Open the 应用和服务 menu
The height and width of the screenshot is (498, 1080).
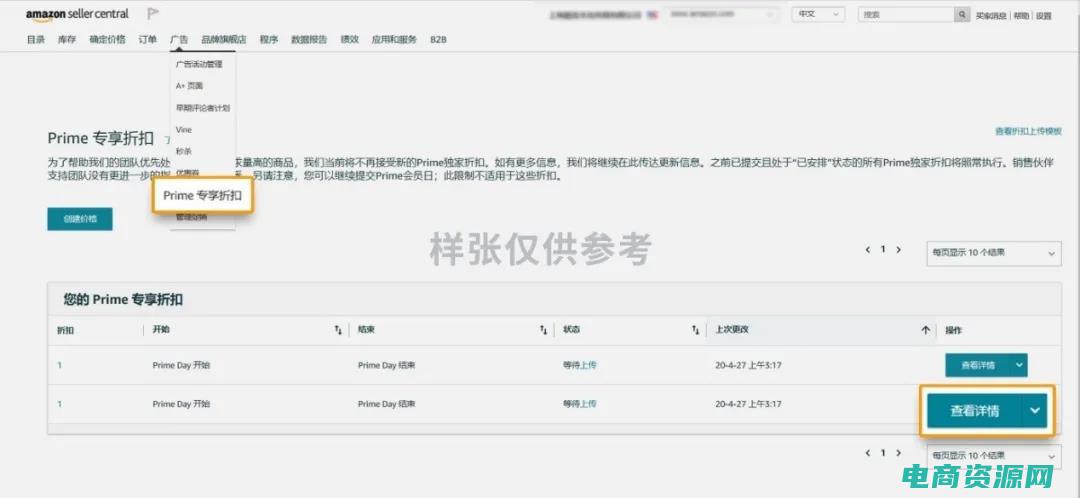[x=394, y=40]
